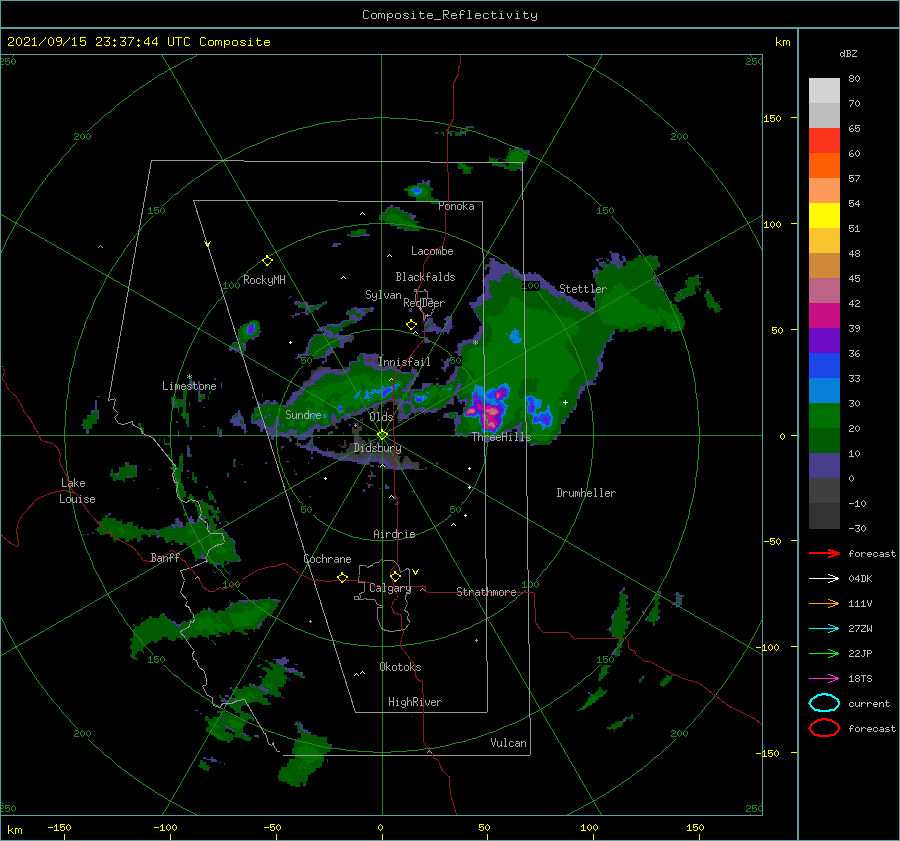This screenshot has height=841, width=900.
Task: Click the green 22JP arrow in legend
Action: (x=824, y=653)
